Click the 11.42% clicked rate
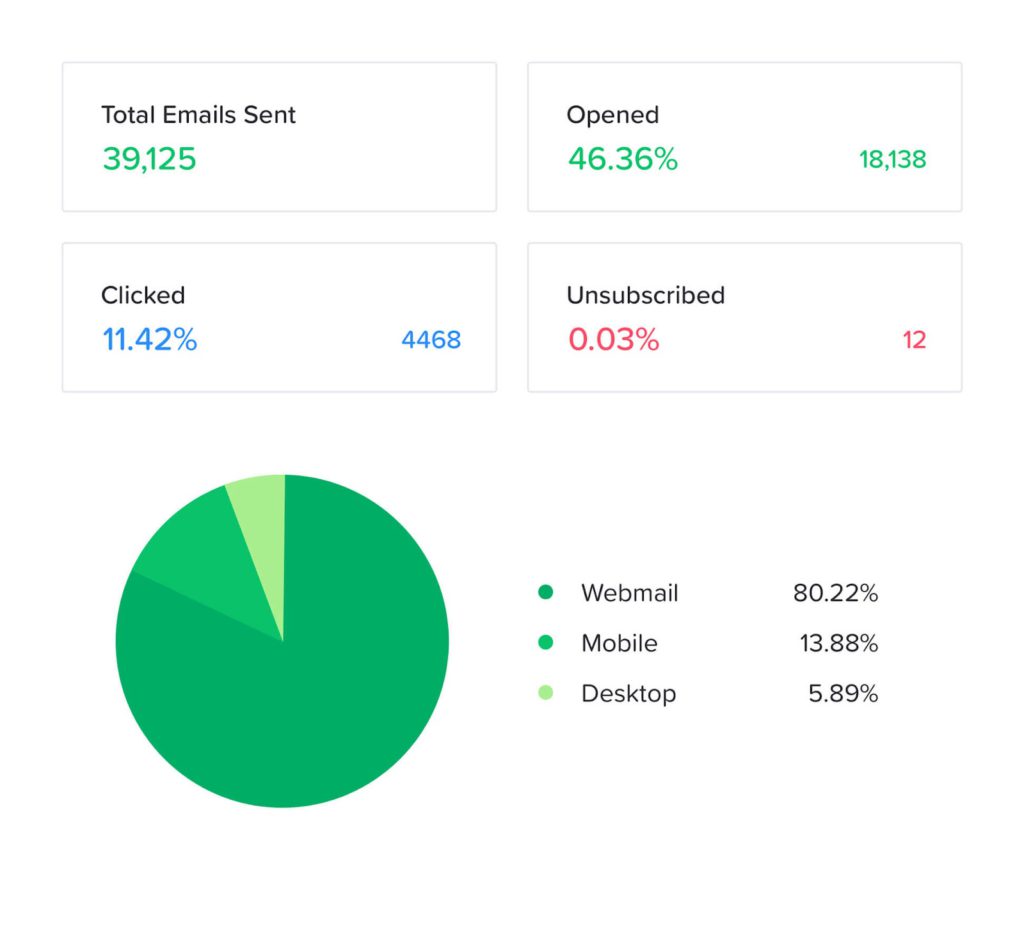Viewport: 1024px width, 929px height. [x=149, y=340]
